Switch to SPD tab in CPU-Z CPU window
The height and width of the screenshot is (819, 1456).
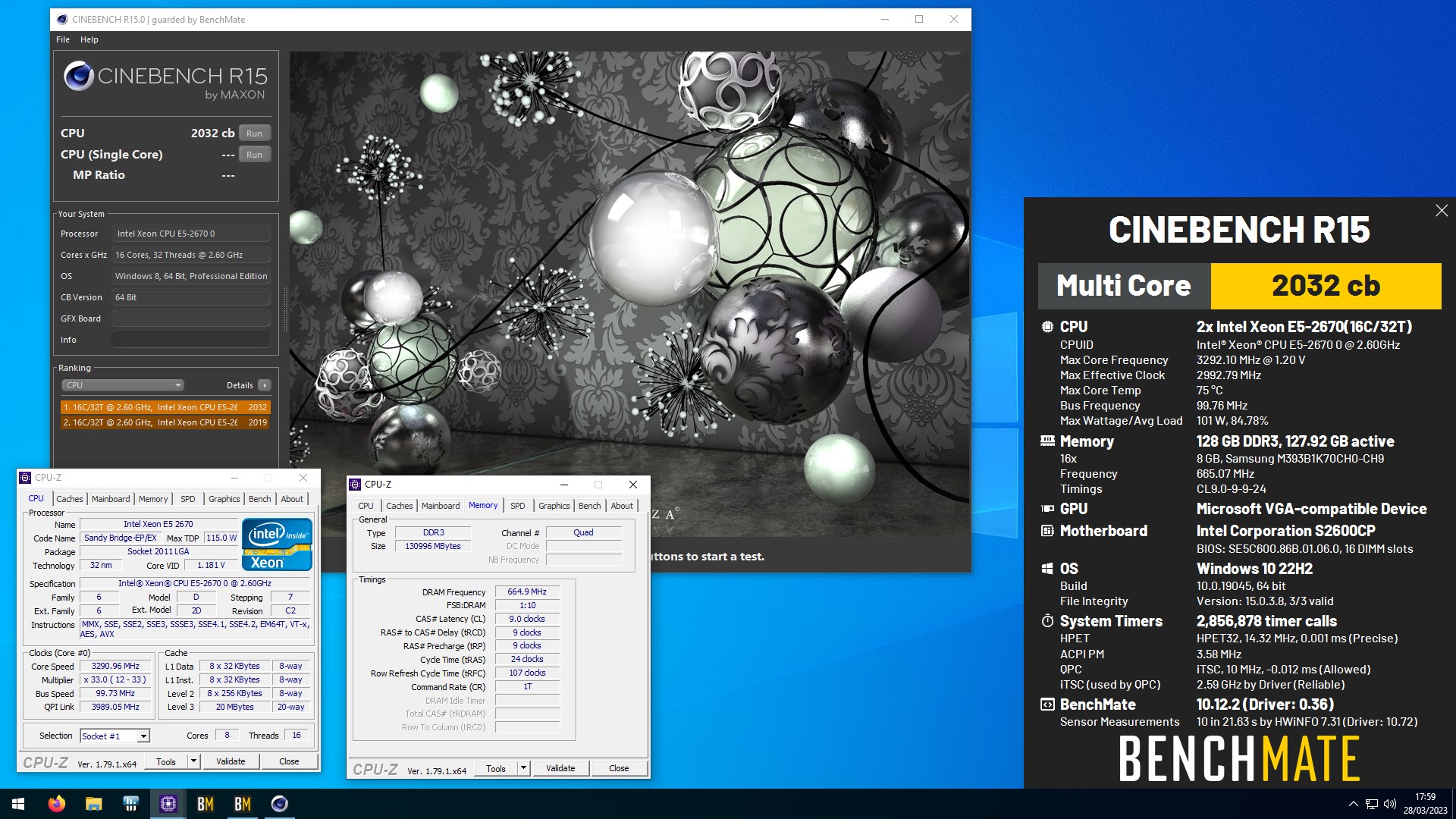tap(188, 499)
